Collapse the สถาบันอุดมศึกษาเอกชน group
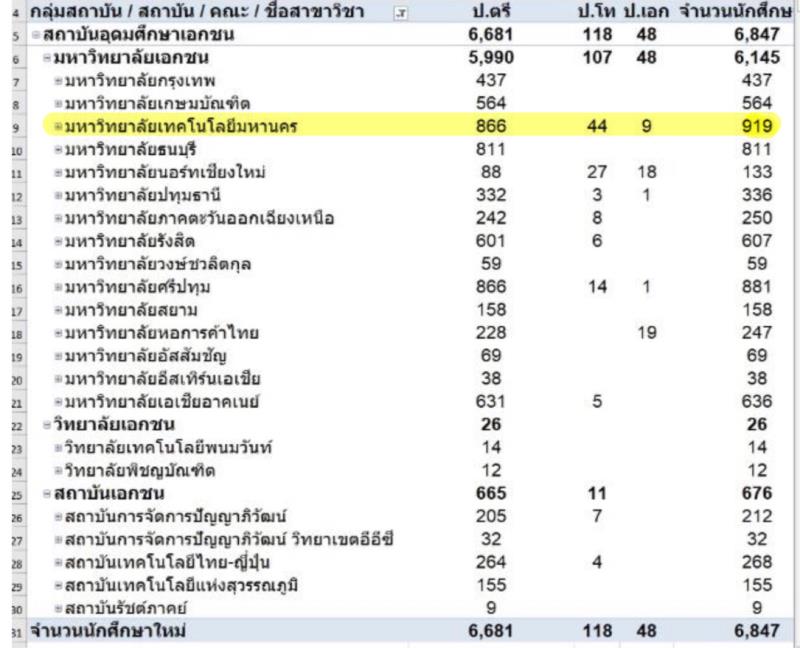Viewport: 800px width, 648px height. click(x=36, y=36)
